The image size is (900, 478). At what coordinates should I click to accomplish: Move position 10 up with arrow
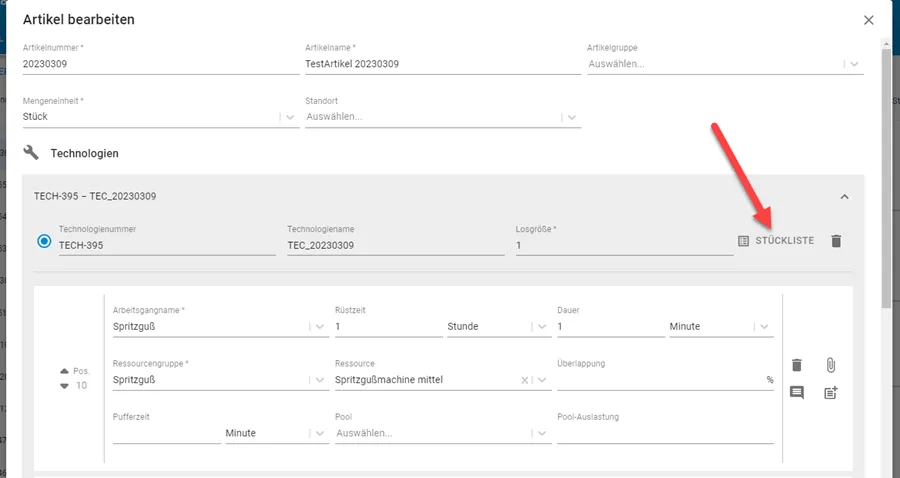click(x=64, y=371)
